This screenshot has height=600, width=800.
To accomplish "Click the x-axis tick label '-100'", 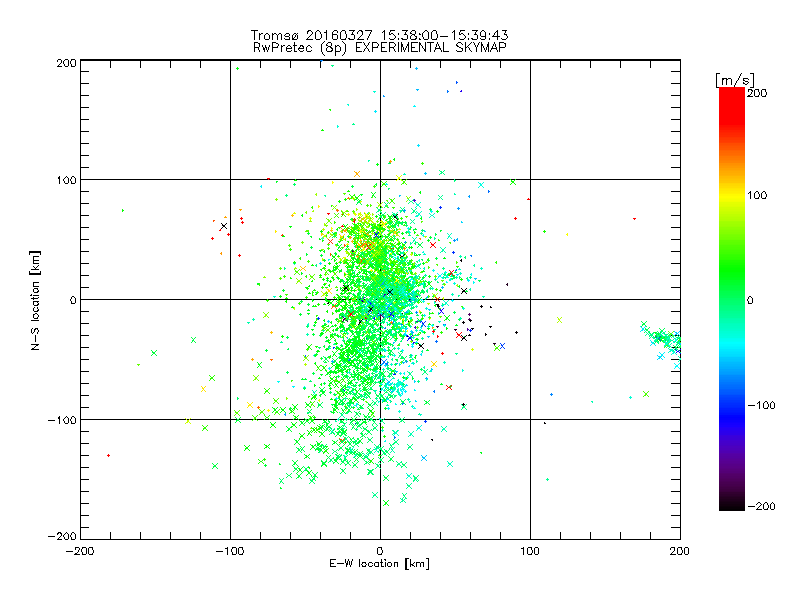I will [230, 551].
